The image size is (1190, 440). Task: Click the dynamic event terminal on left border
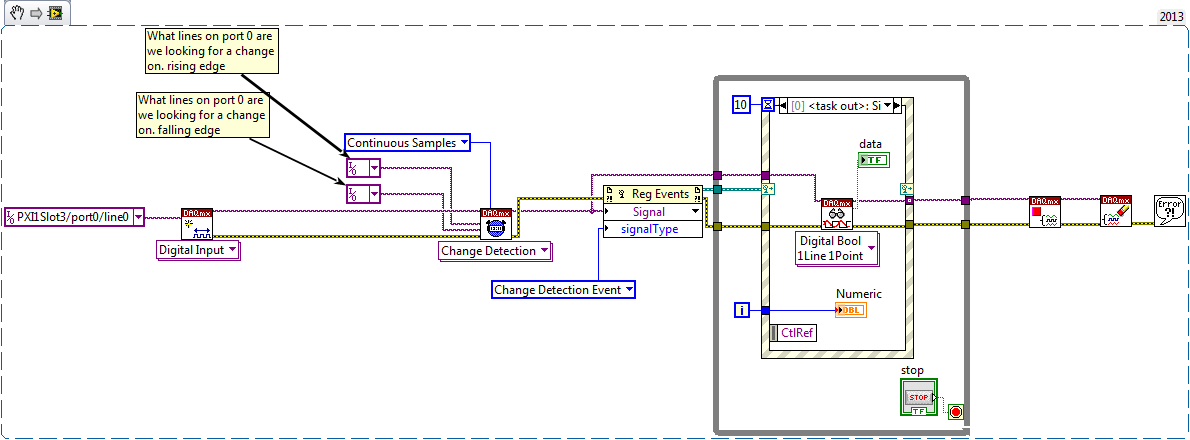(767, 191)
